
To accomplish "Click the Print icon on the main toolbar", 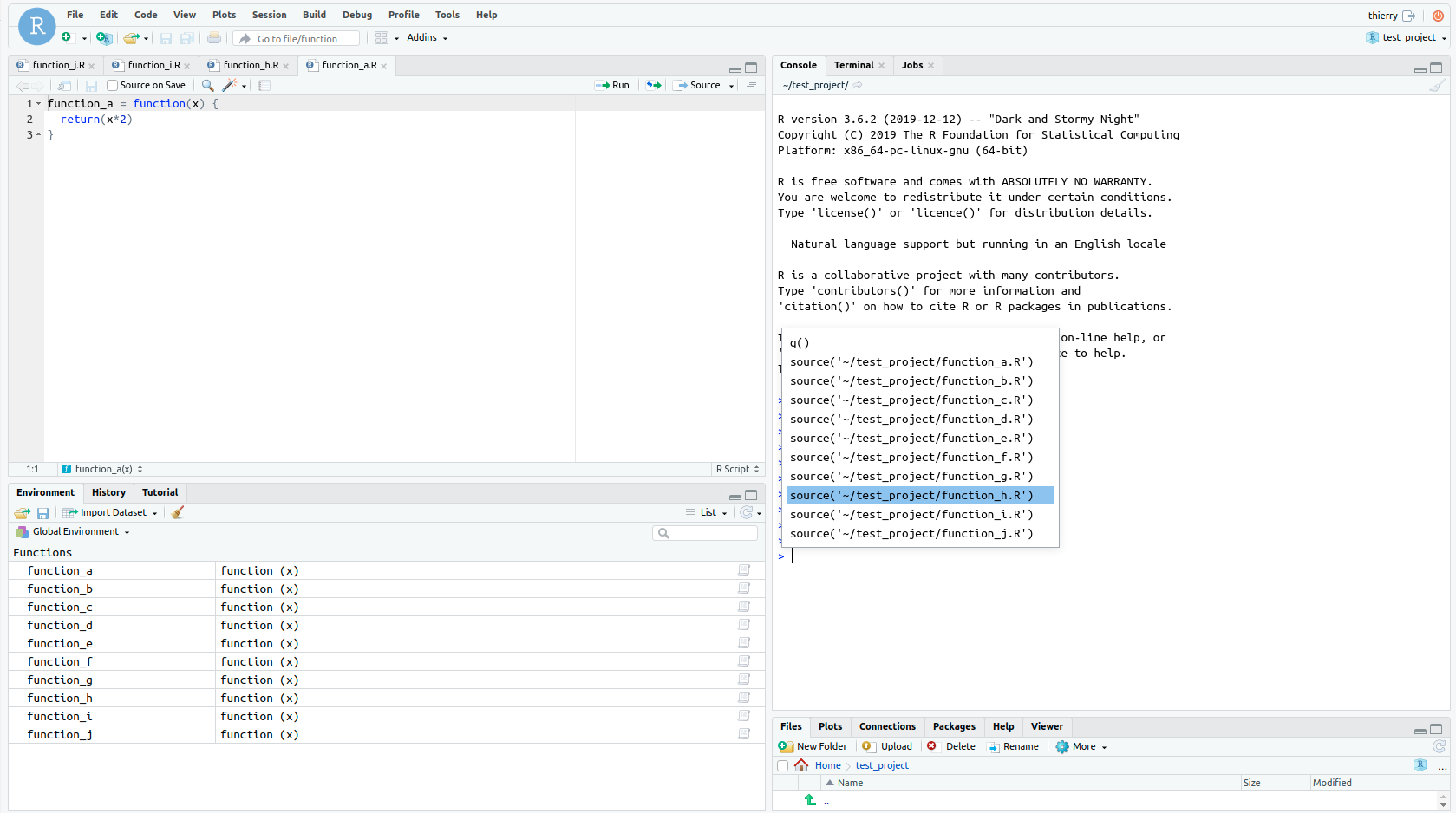I will [x=214, y=37].
